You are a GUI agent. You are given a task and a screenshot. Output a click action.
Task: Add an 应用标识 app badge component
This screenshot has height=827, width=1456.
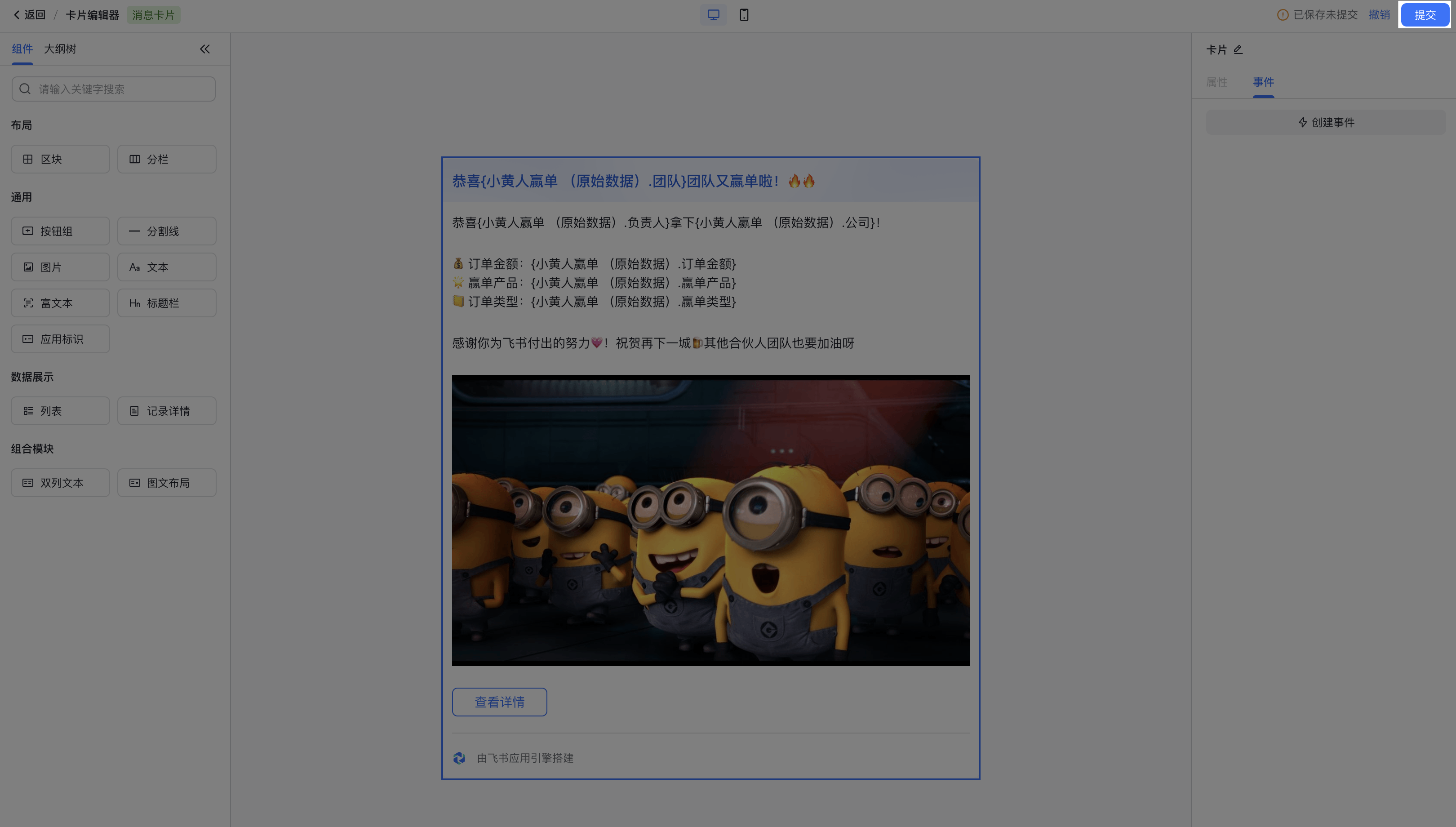click(x=60, y=339)
